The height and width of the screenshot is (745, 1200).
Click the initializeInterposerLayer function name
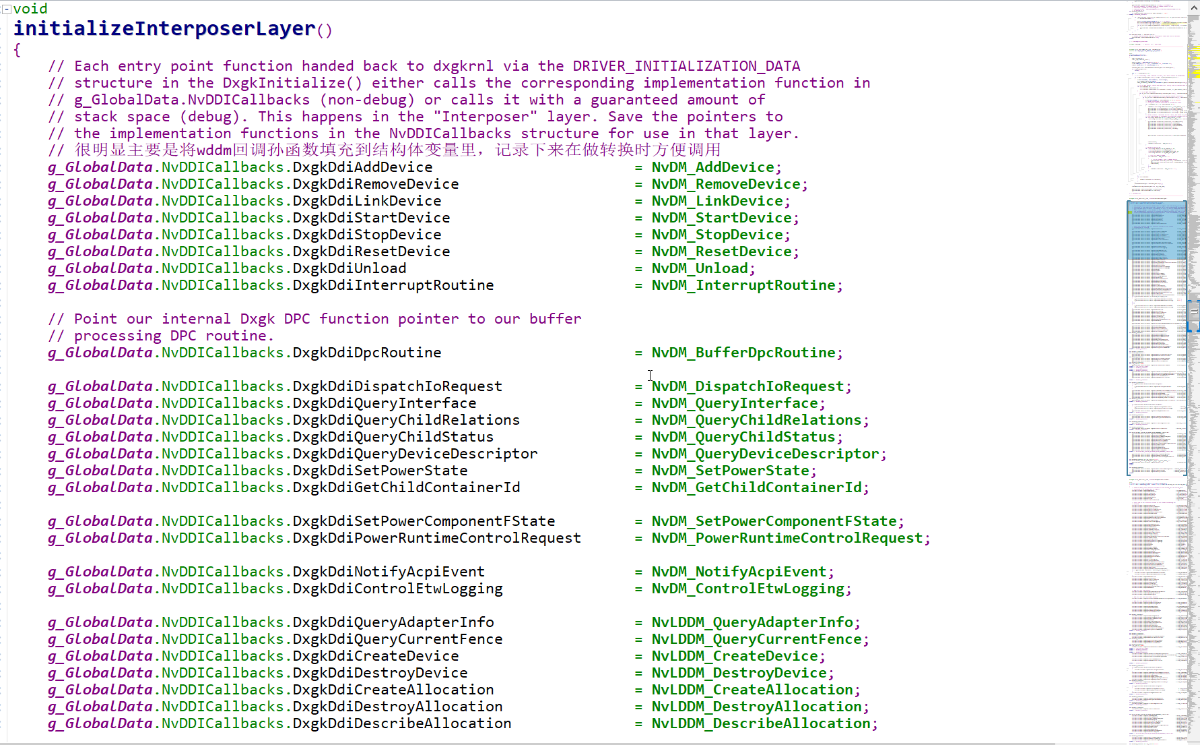(x=164, y=29)
